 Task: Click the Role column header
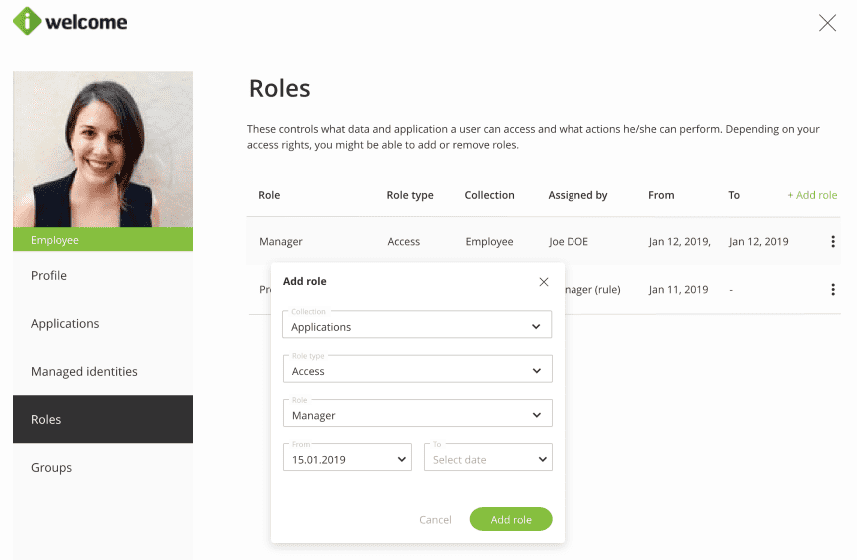point(269,196)
